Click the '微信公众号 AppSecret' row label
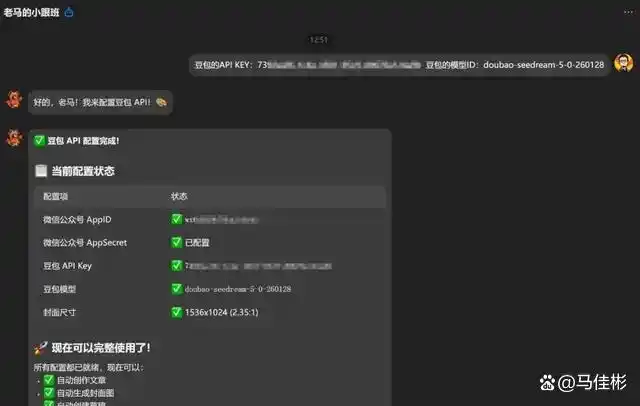 [x=85, y=243]
